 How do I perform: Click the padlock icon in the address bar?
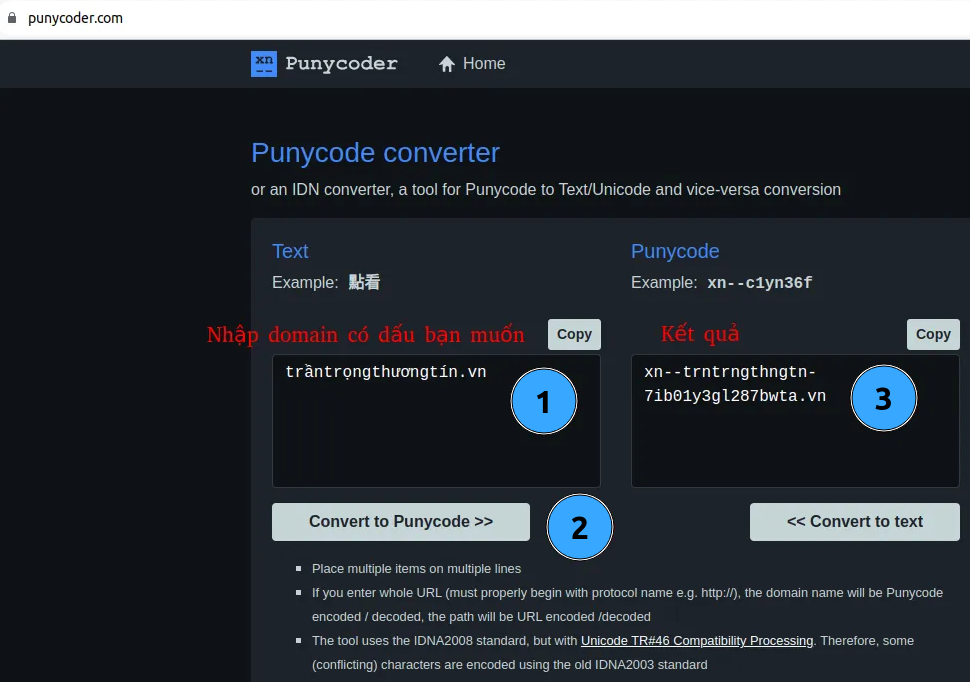(12, 18)
